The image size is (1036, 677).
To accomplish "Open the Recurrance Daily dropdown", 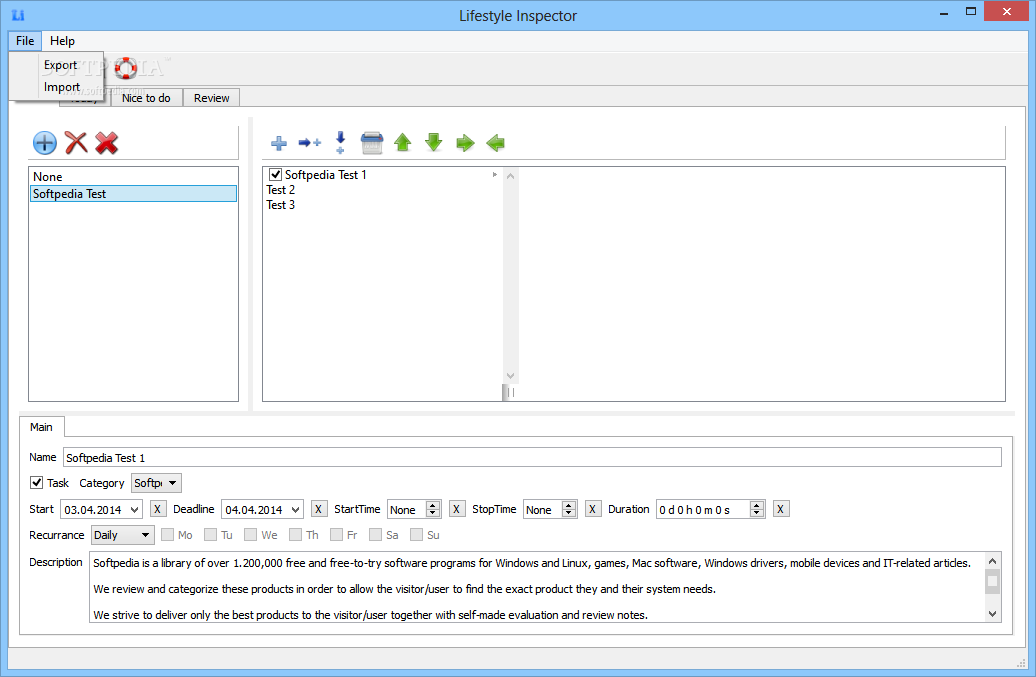I will pos(123,535).
